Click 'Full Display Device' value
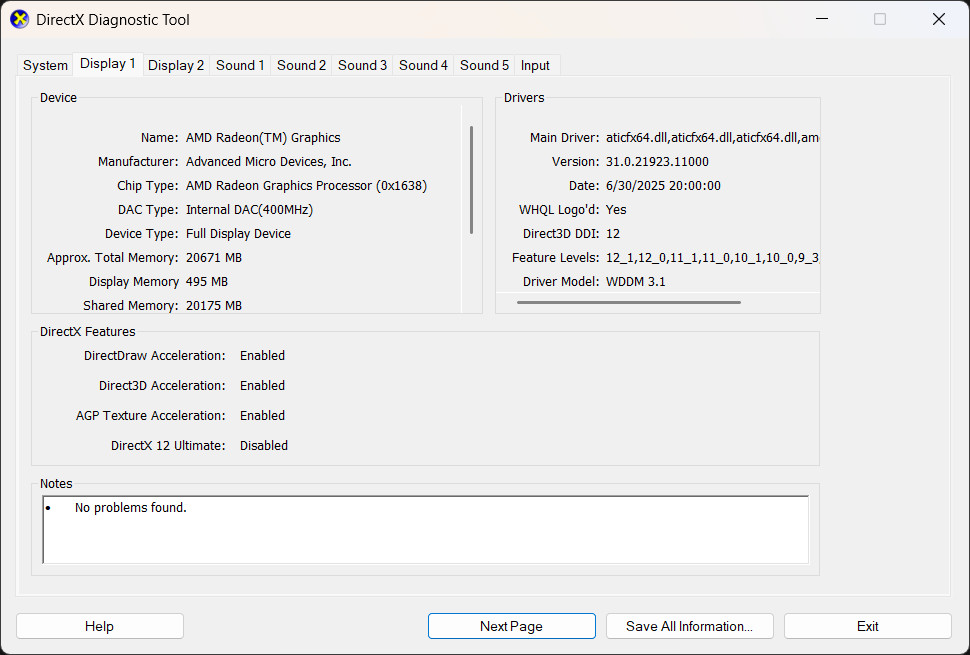The height and width of the screenshot is (655, 970). (238, 234)
